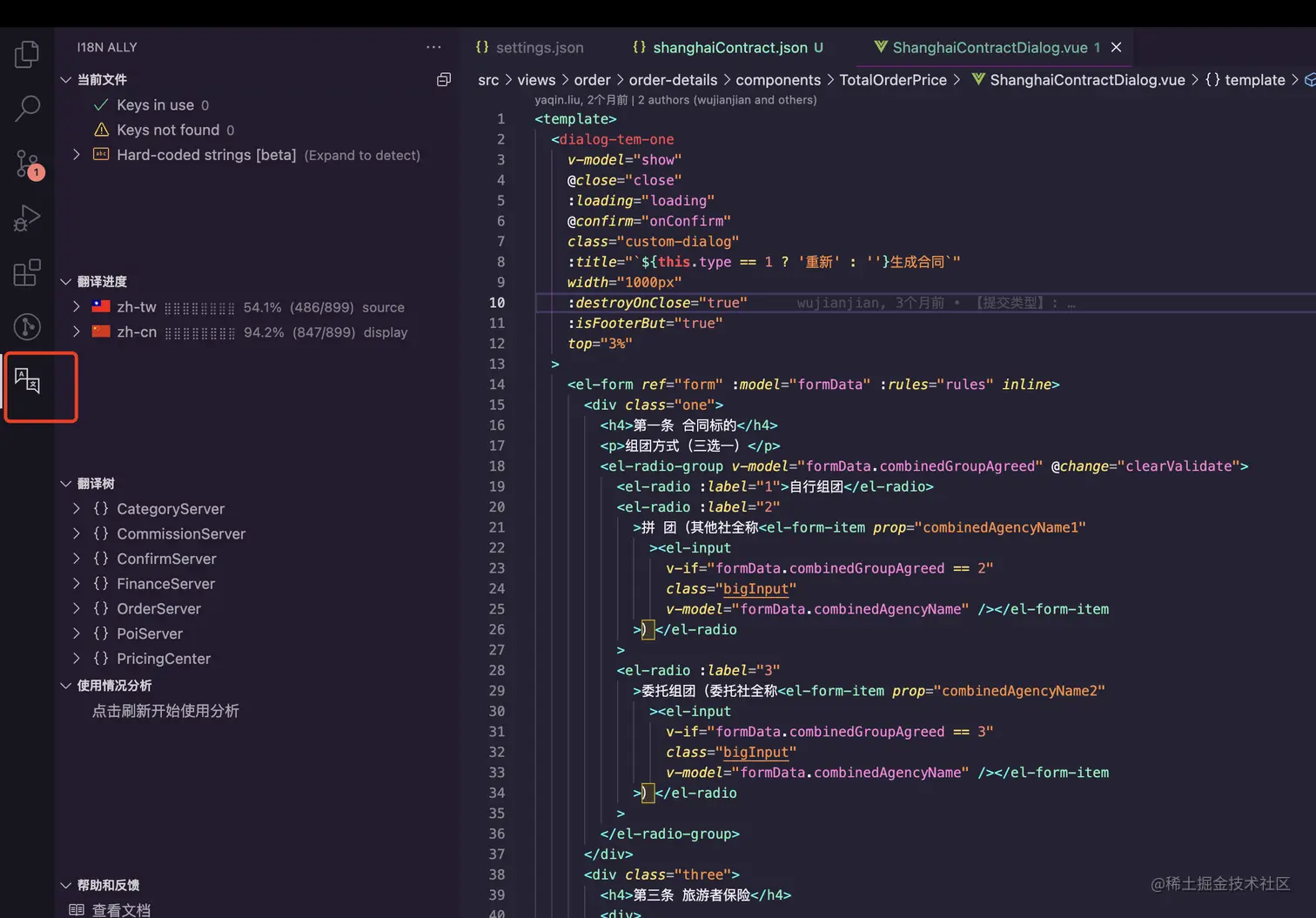Open the Extensions view icon
Viewport: 1316px width, 918px height.
[27, 272]
